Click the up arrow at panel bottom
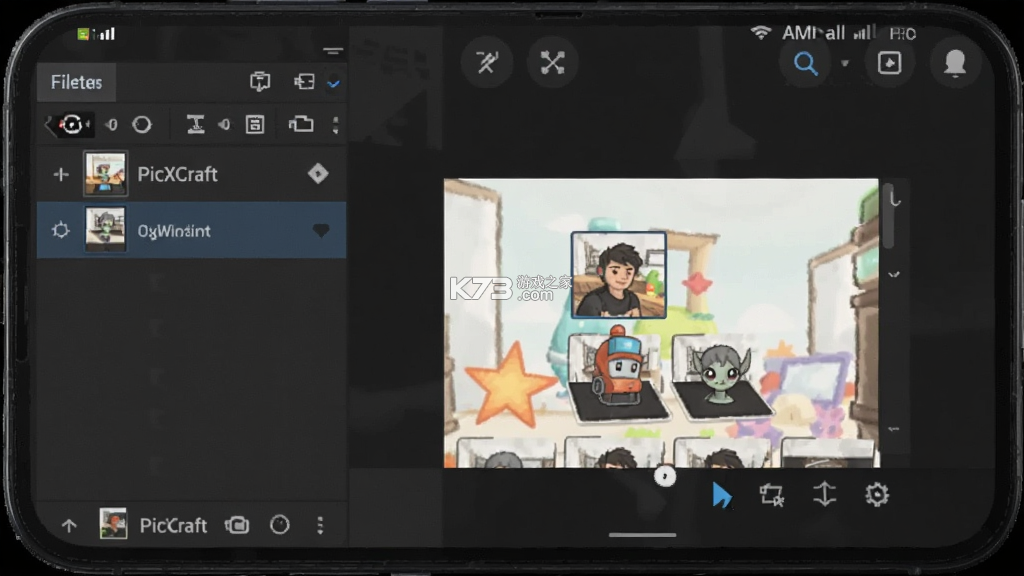Image resolution: width=1024 pixels, height=576 pixels. tap(69, 525)
